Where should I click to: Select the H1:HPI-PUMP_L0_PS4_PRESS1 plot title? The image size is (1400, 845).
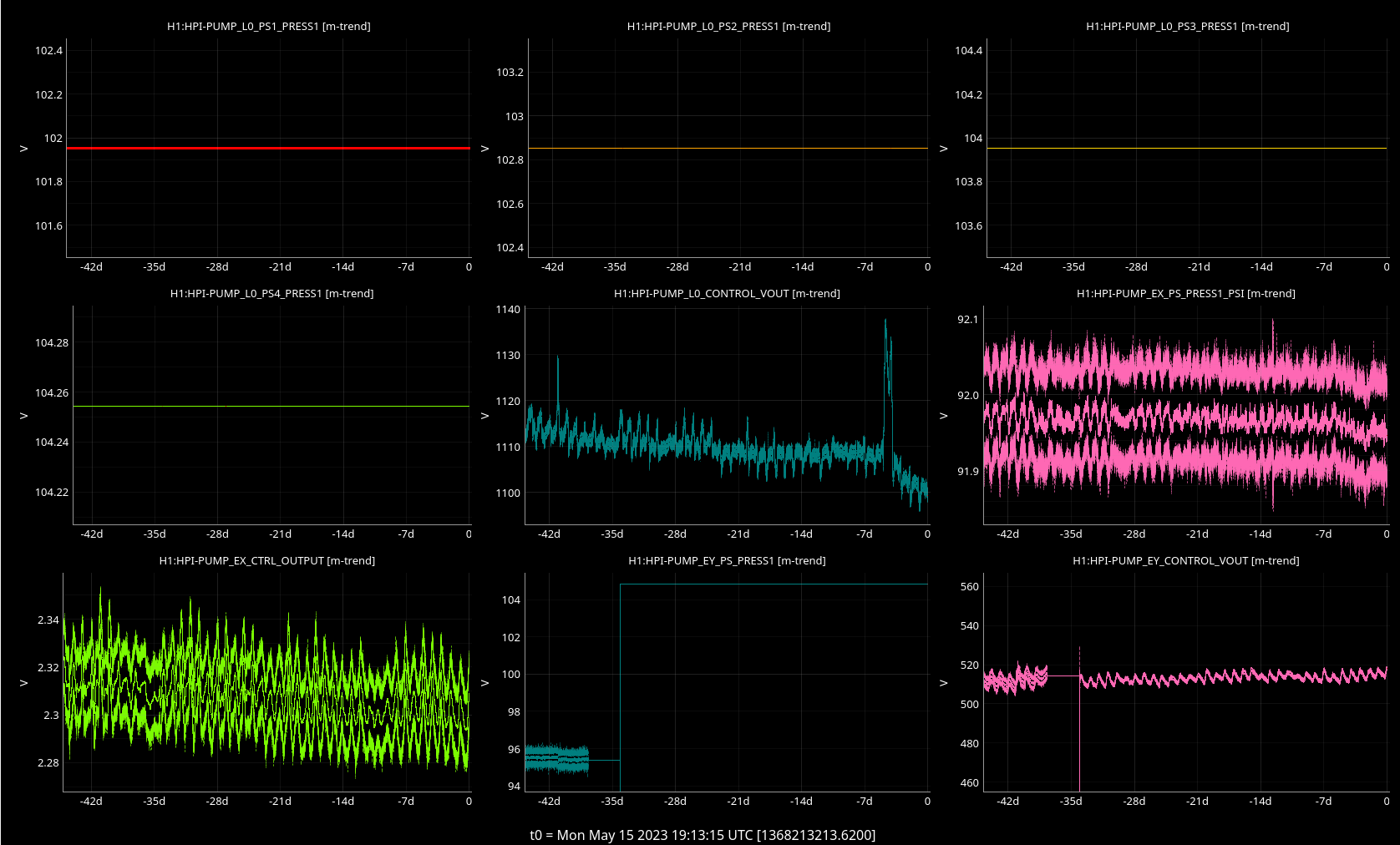coord(271,293)
